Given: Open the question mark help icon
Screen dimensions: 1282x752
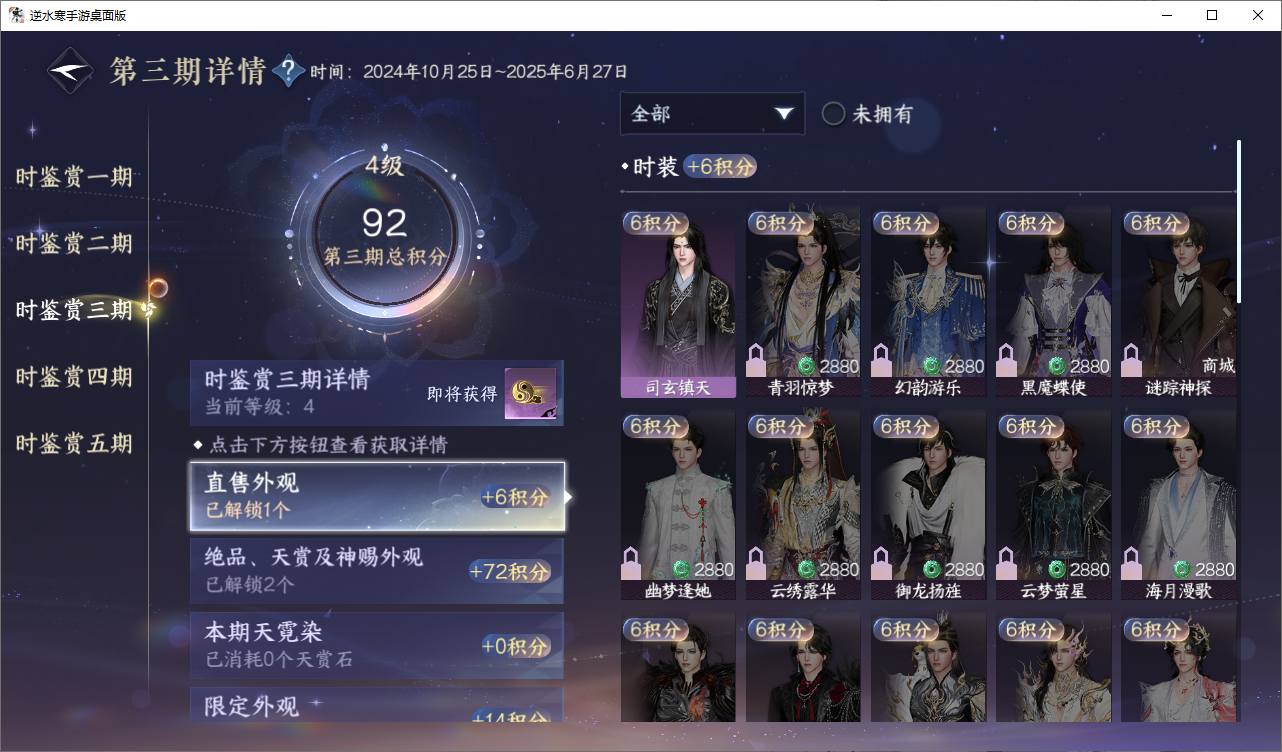Looking at the screenshot, I should [x=288, y=70].
